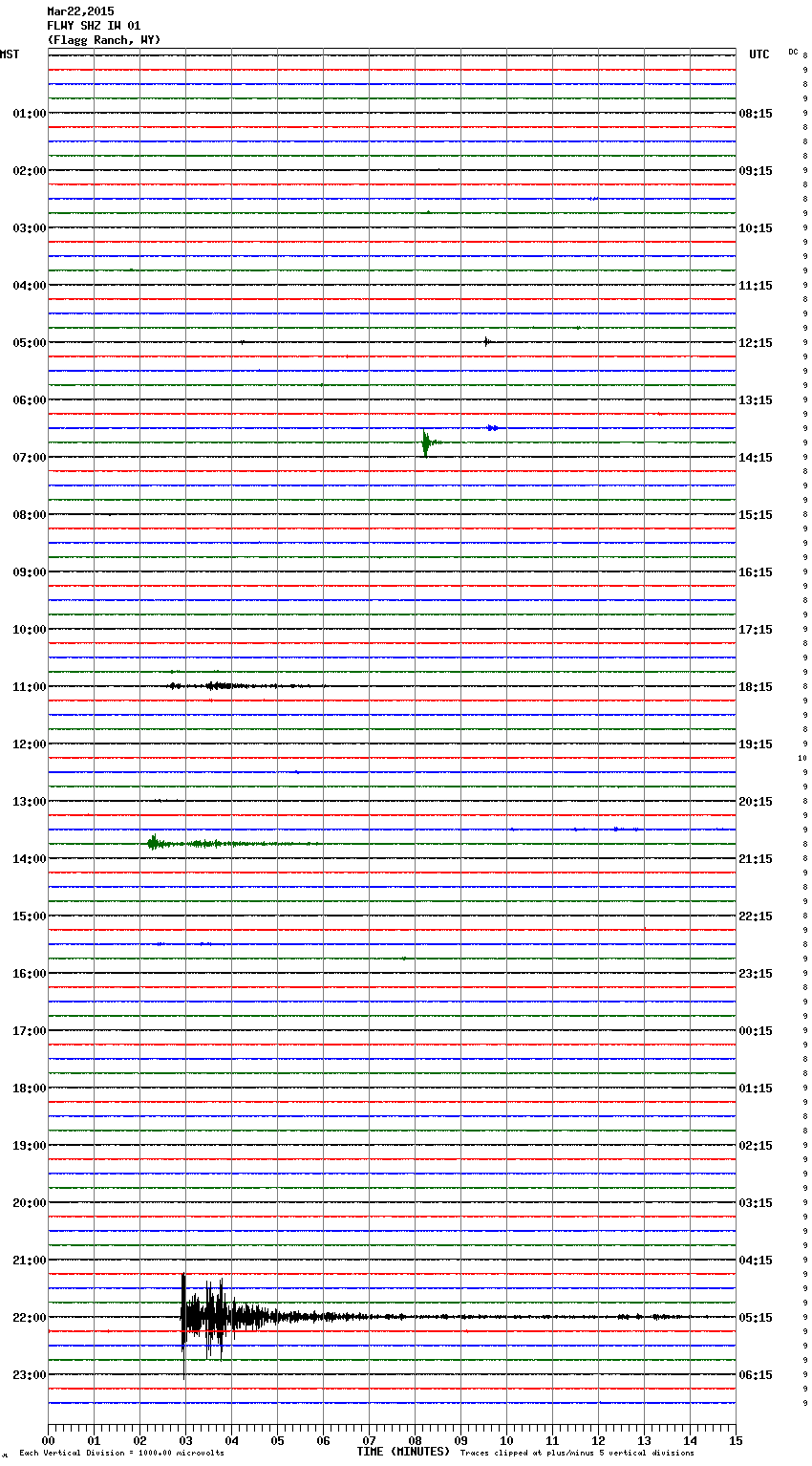The height and width of the screenshot is (1466, 812).
Task: Click the 12:15 UTC time label
Action: 756,342
